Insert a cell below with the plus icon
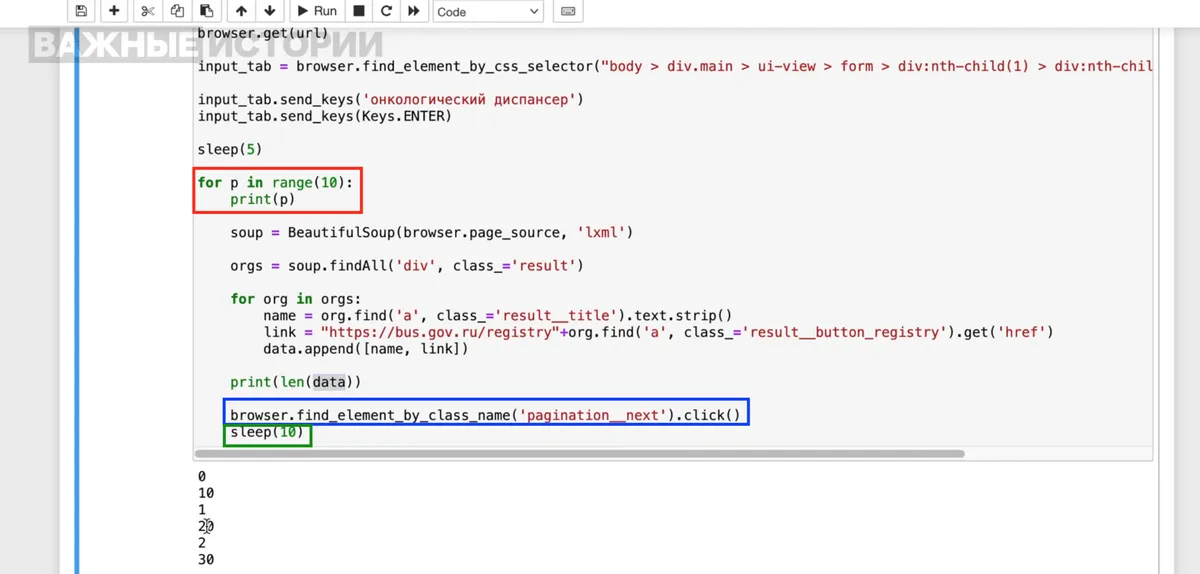Image resolution: width=1200 pixels, height=574 pixels. point(114,11)
